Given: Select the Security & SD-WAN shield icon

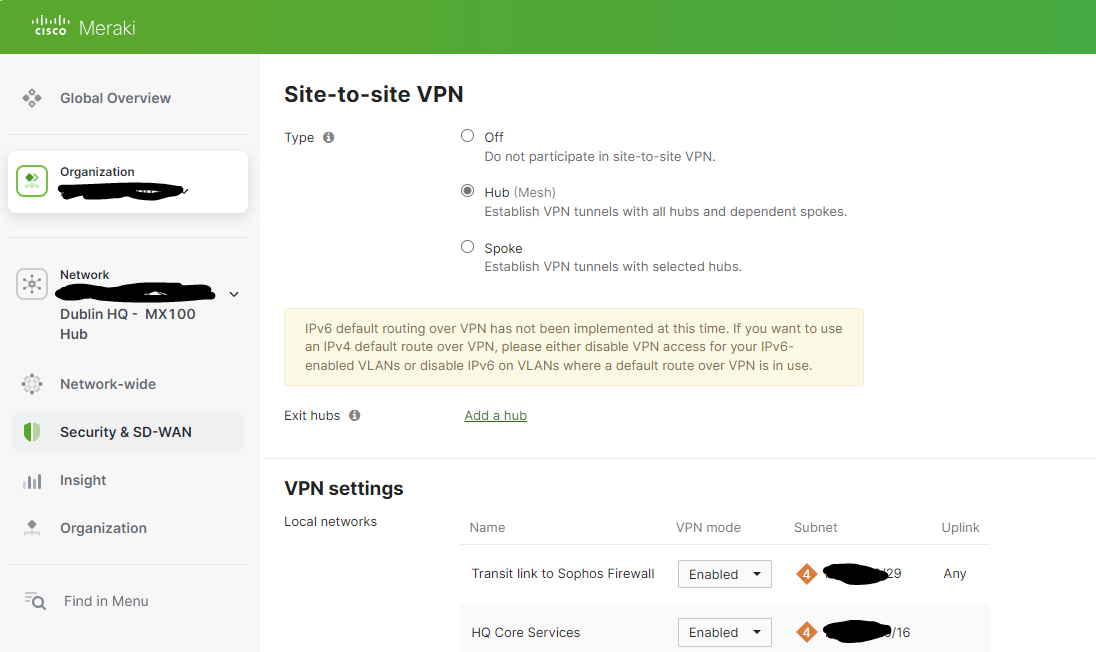Looking at the screenshot, I should (x=31, y=431).
